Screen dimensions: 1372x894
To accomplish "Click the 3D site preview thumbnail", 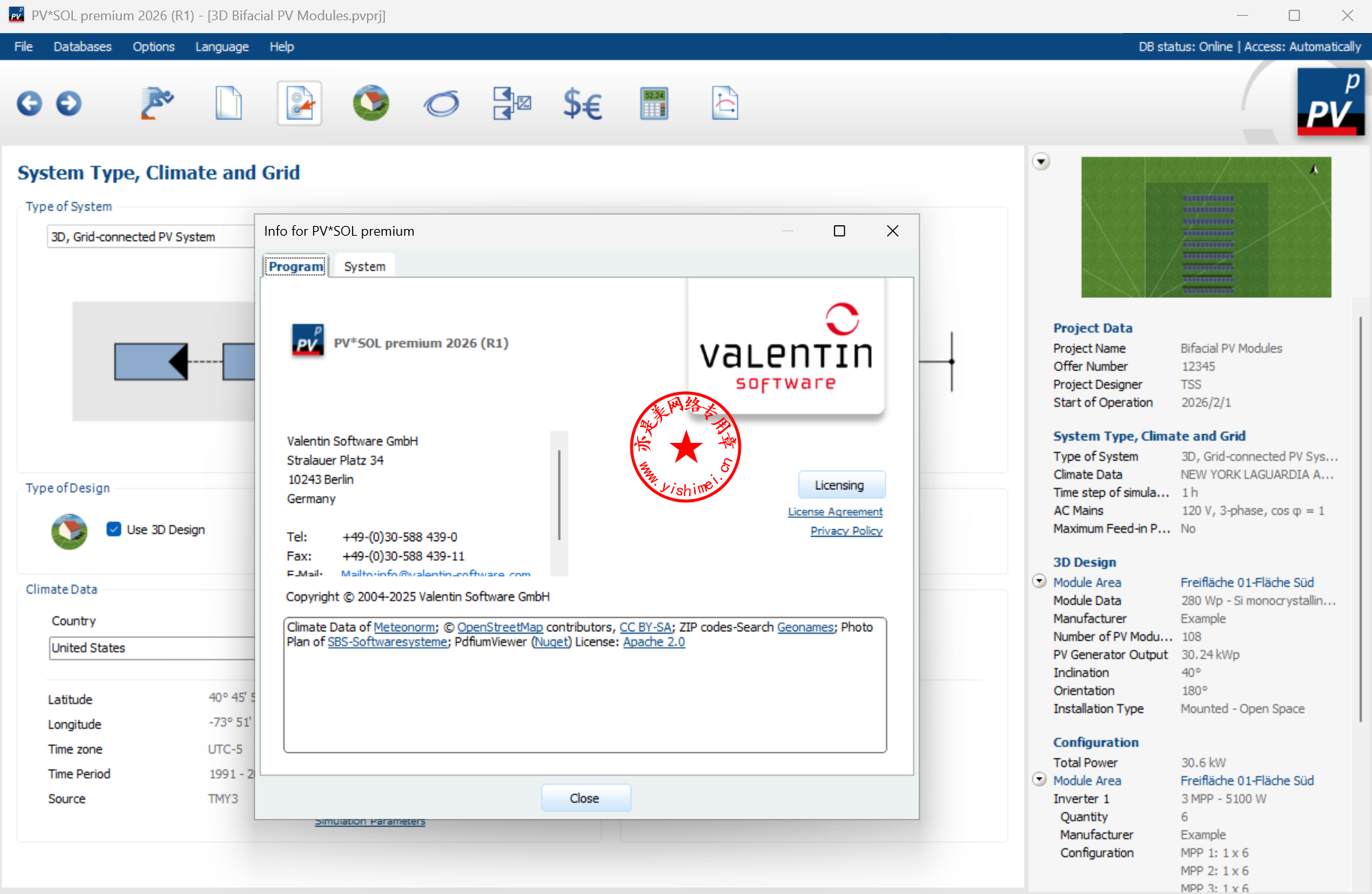I will (x=1205, y=227).
